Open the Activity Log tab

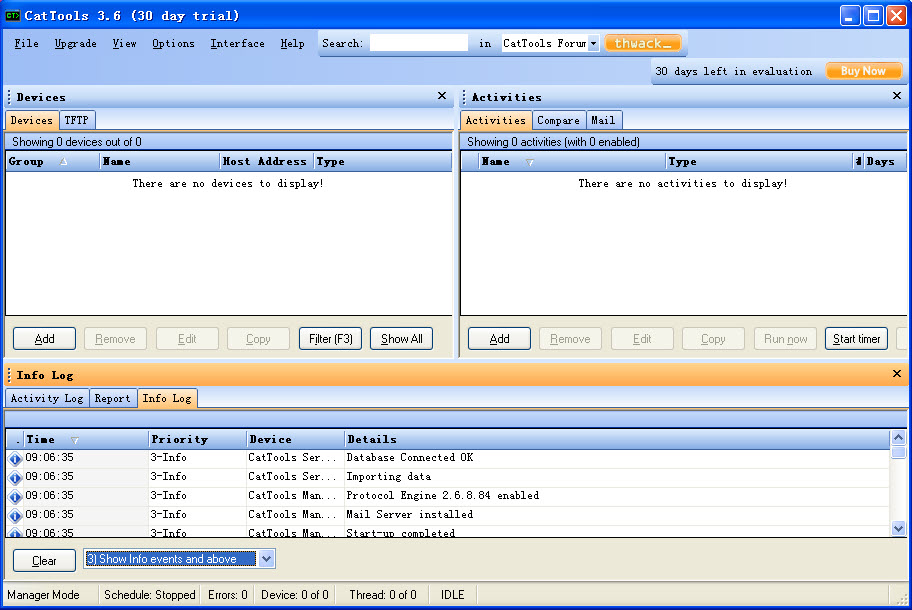pyautogui.click(x=47, y=398)
